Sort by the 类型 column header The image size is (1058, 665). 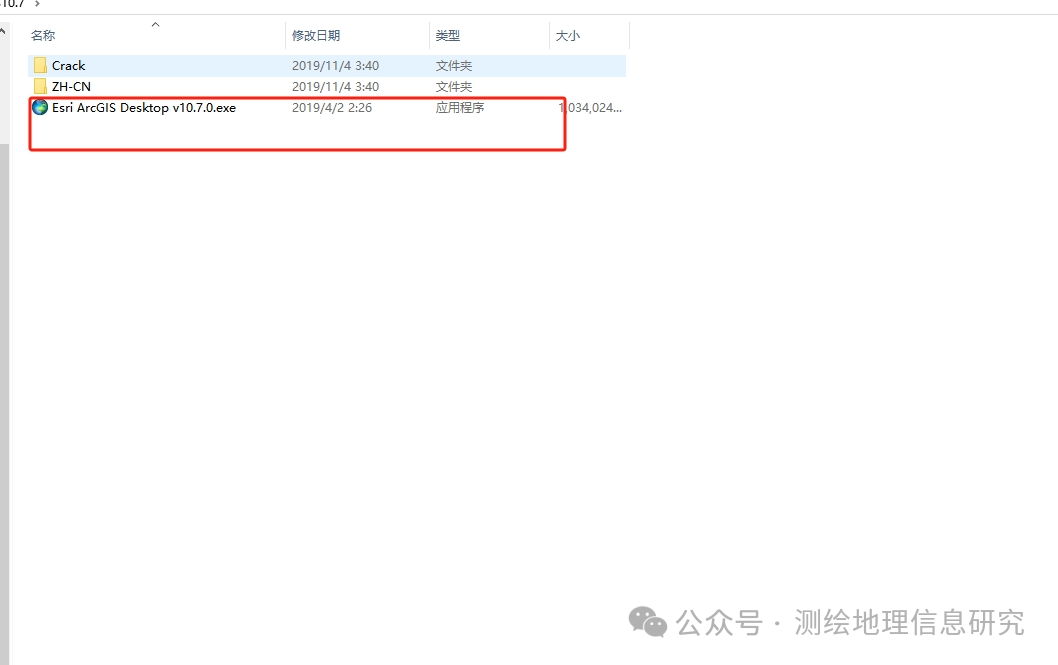[x=447, y=36]
